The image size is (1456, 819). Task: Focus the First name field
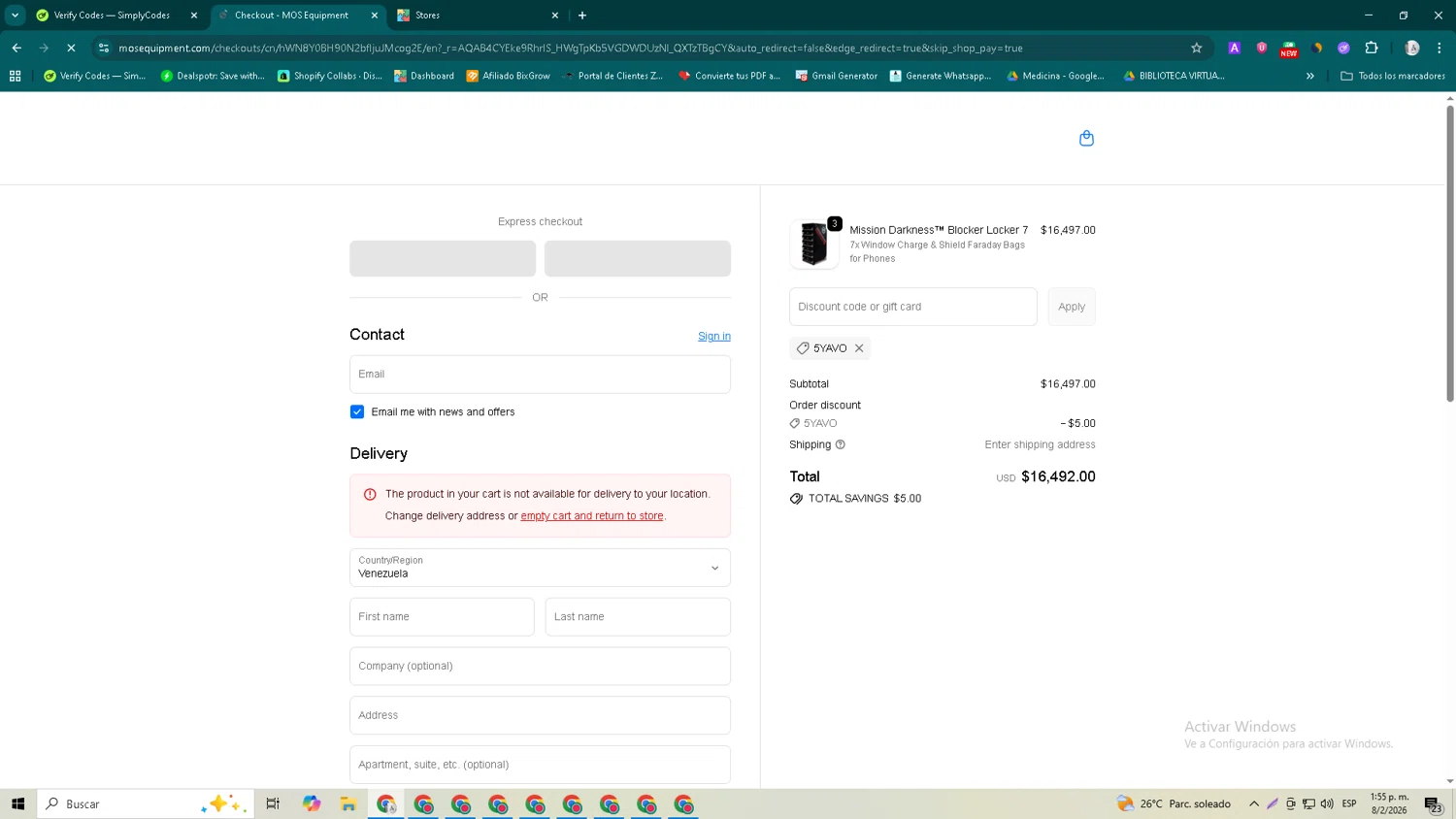(442, 617)
